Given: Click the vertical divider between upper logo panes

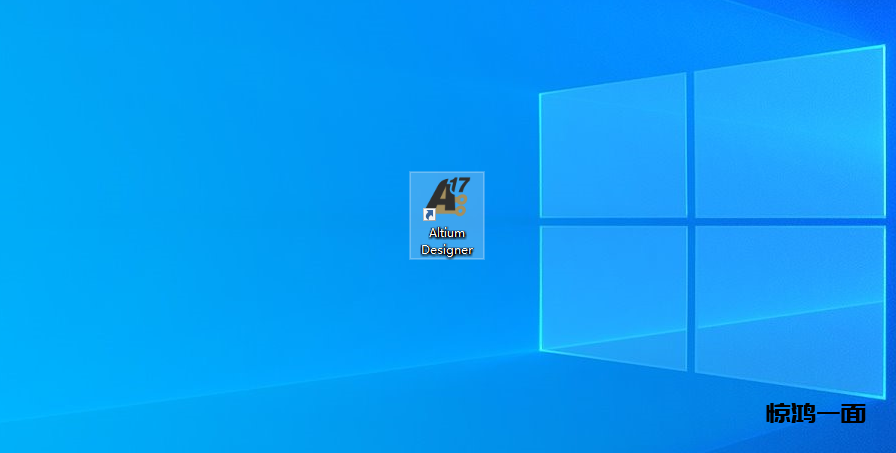Looking at the screenshot, I should (x=691, y=145).
